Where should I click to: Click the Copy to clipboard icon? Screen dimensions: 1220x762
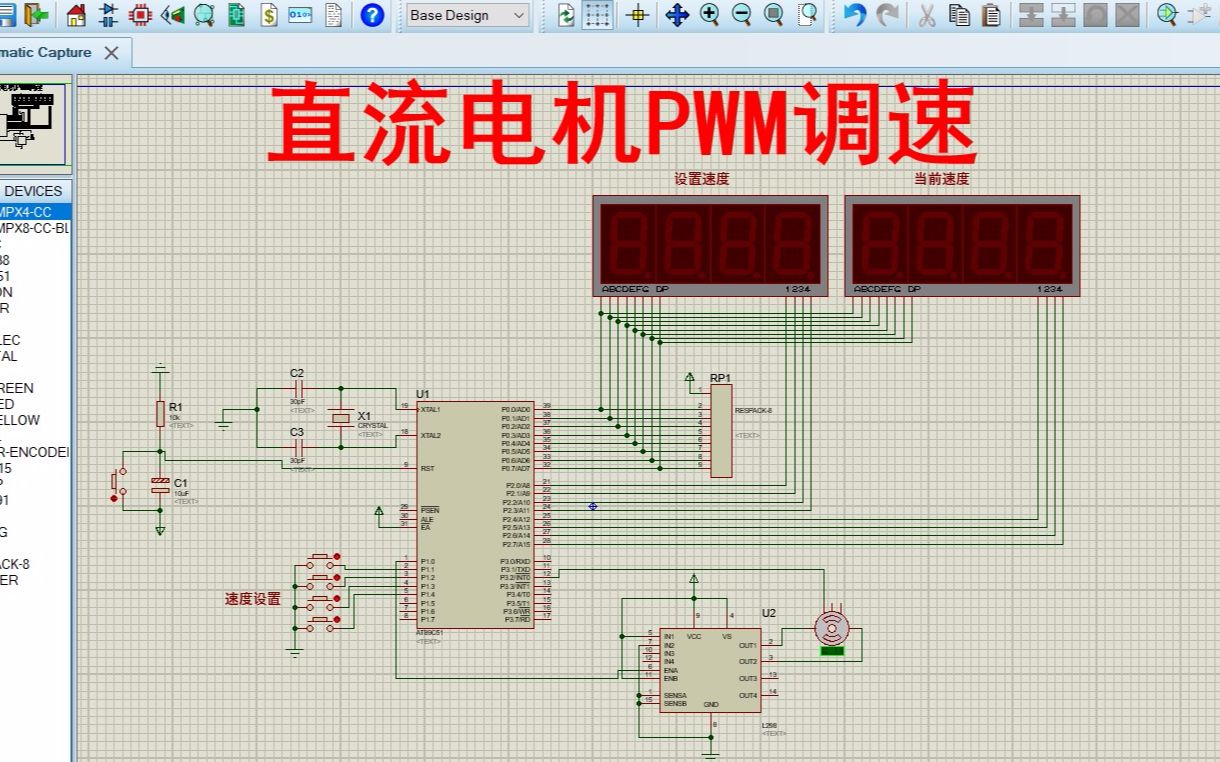pyautogui.click(x=959, y=15)
